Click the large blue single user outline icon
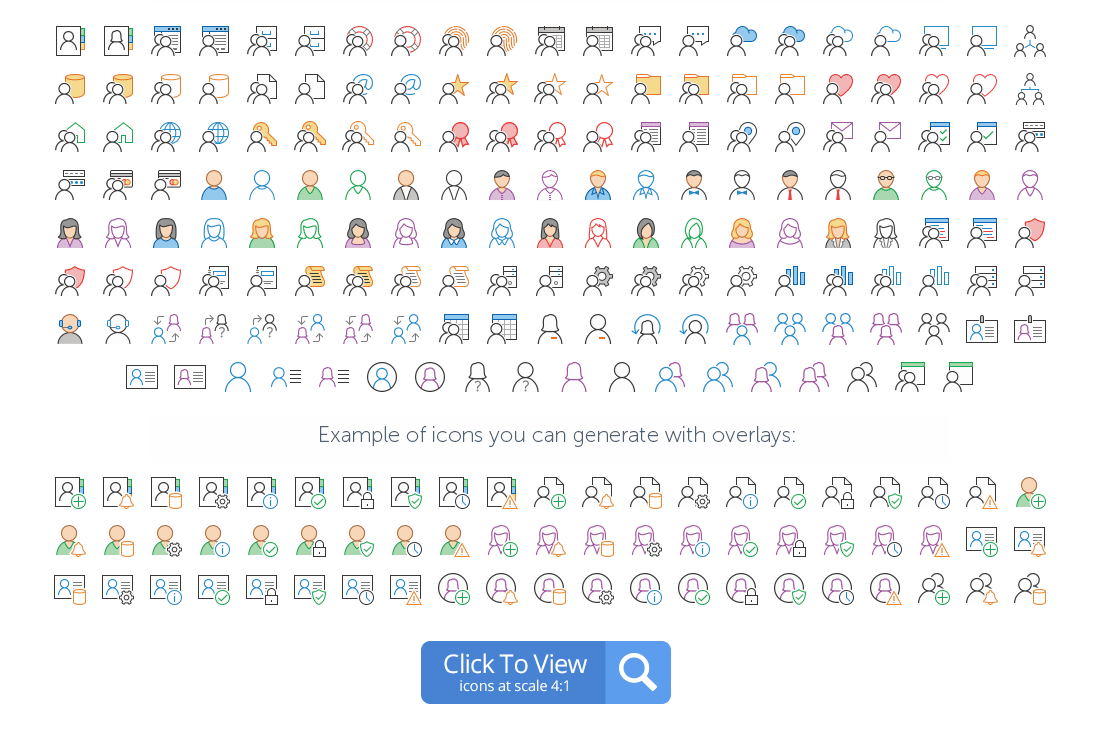 [238, 377]
